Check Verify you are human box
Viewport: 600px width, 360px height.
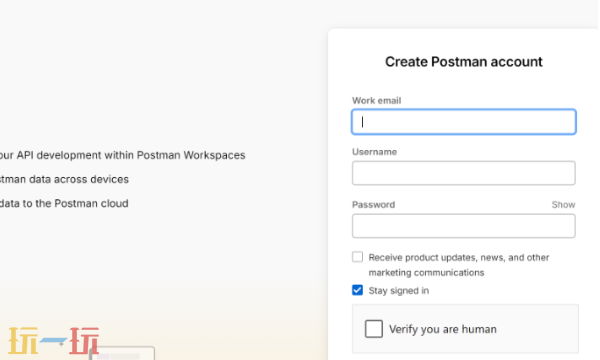click(x=373, y=329)
